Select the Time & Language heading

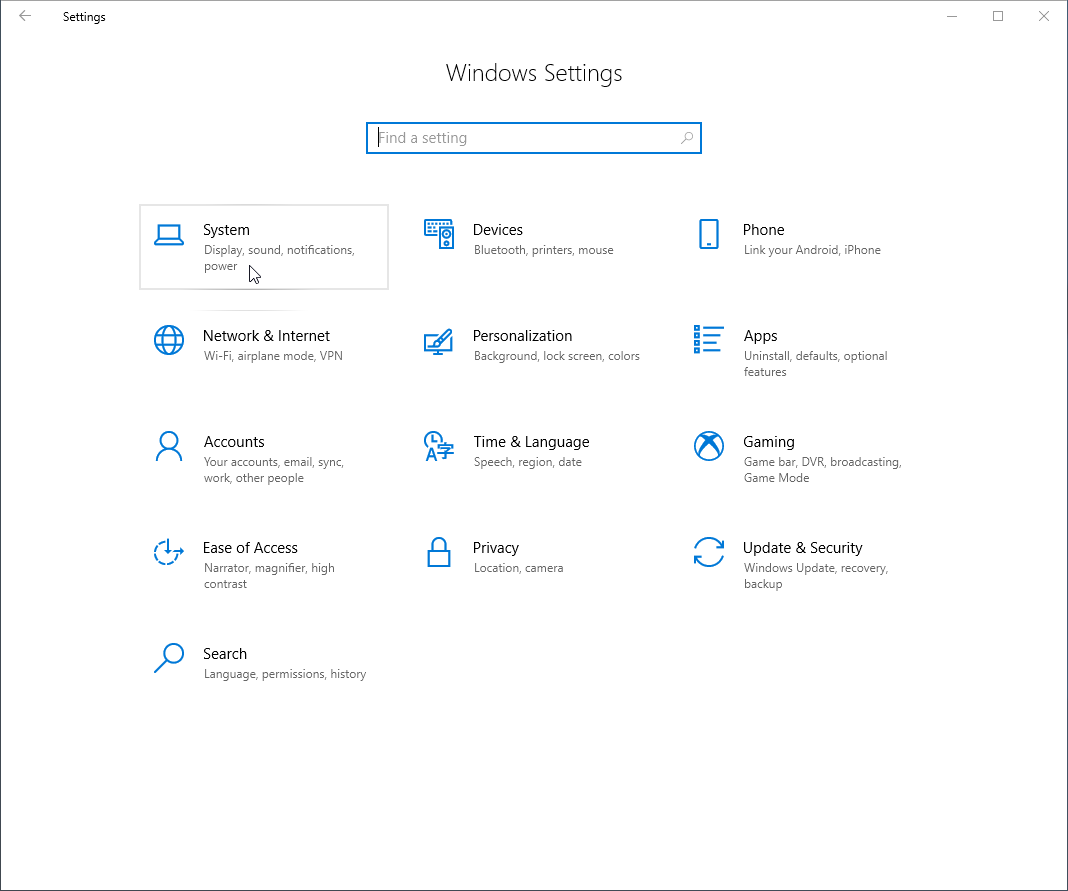coord(531,442)
